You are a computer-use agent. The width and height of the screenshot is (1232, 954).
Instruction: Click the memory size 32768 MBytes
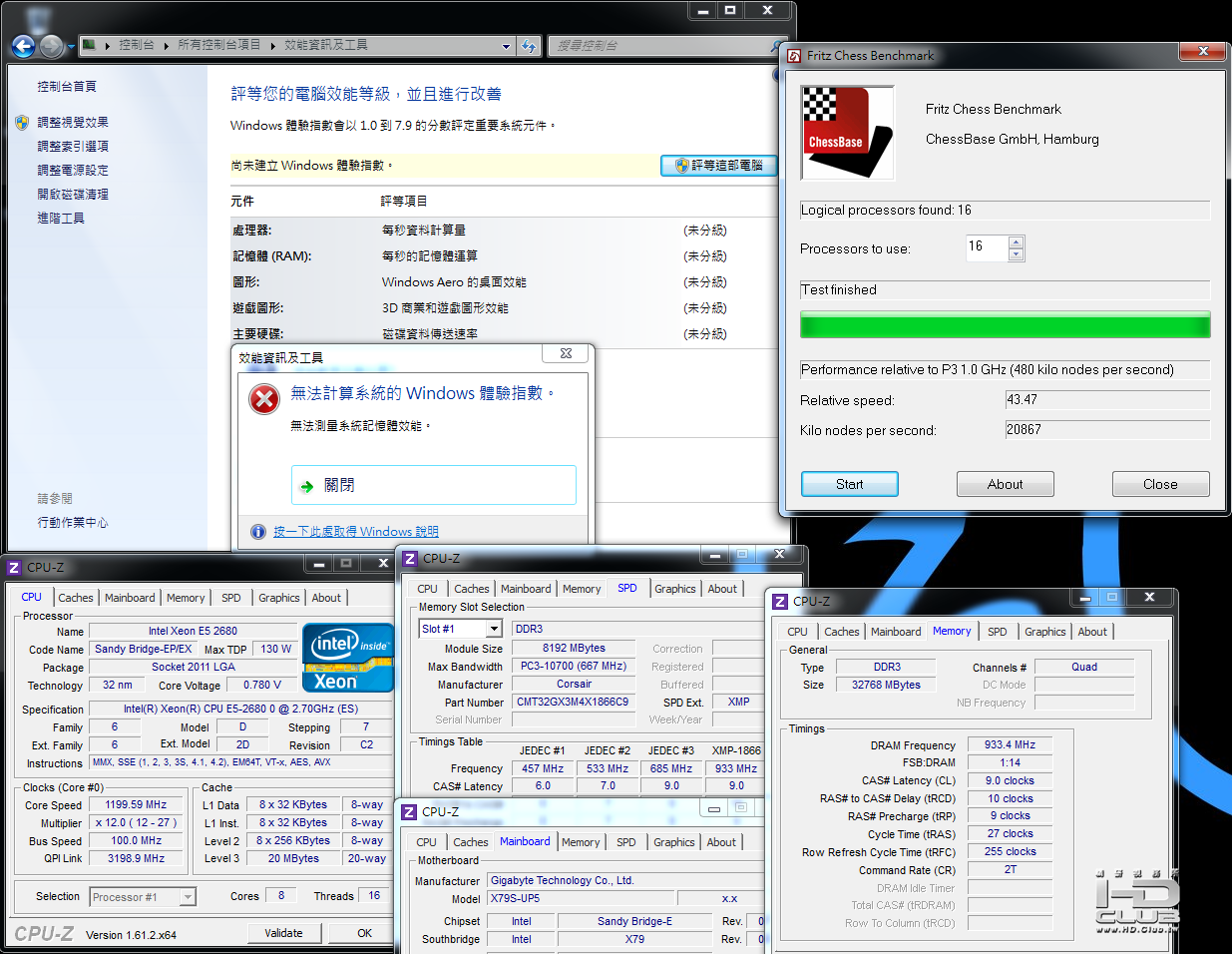pos(886,686)
